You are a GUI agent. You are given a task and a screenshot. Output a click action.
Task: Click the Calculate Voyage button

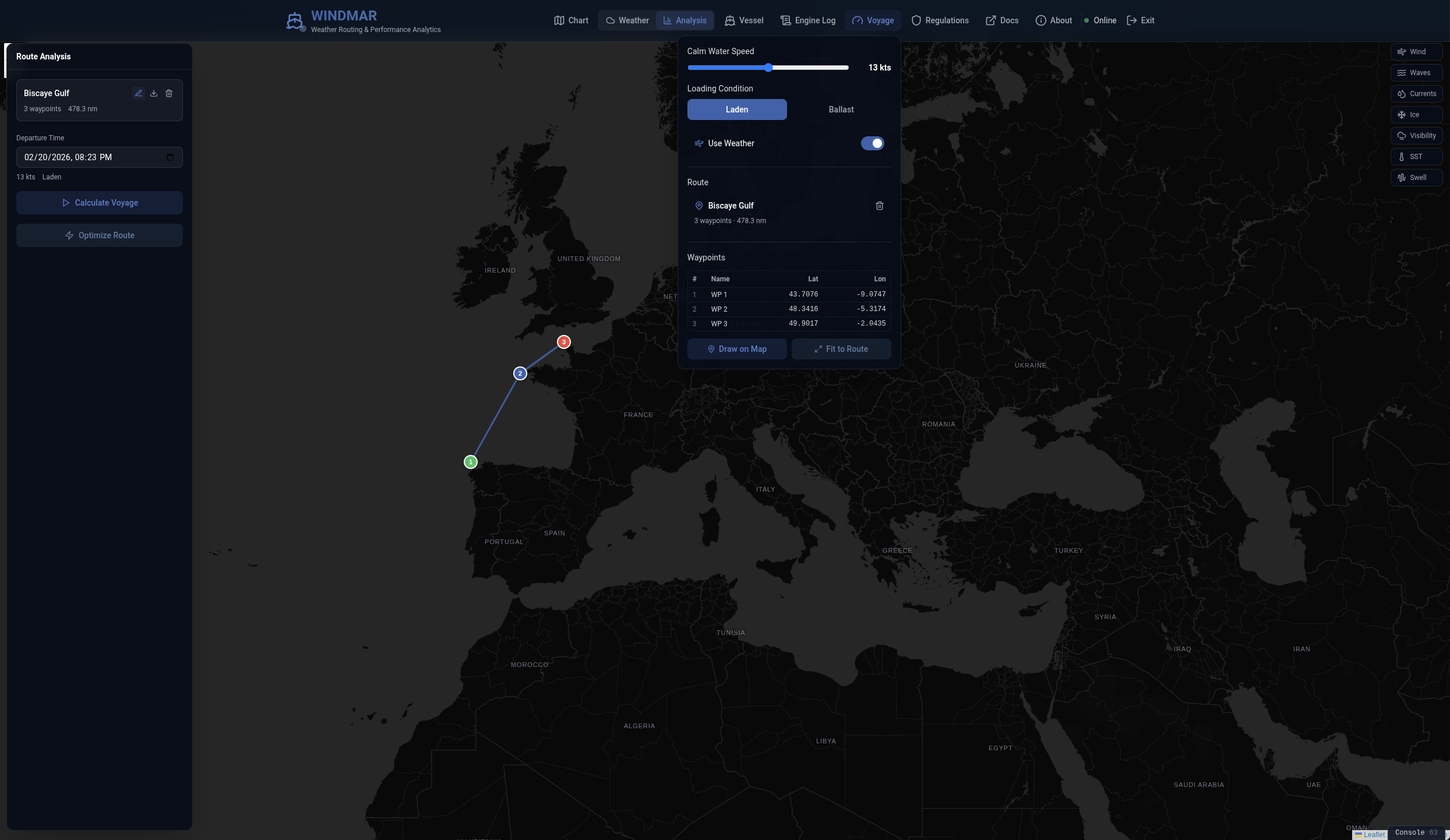tap(100, 203)
